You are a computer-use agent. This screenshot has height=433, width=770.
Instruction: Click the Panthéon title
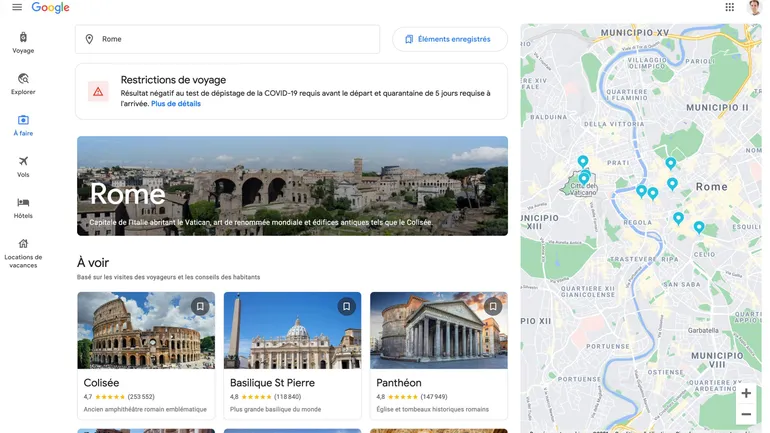click(x=399, y=383)
